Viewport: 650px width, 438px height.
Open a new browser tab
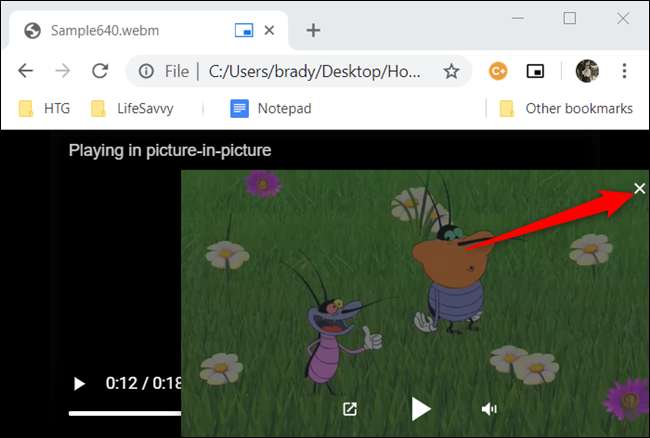coord(313,30)
